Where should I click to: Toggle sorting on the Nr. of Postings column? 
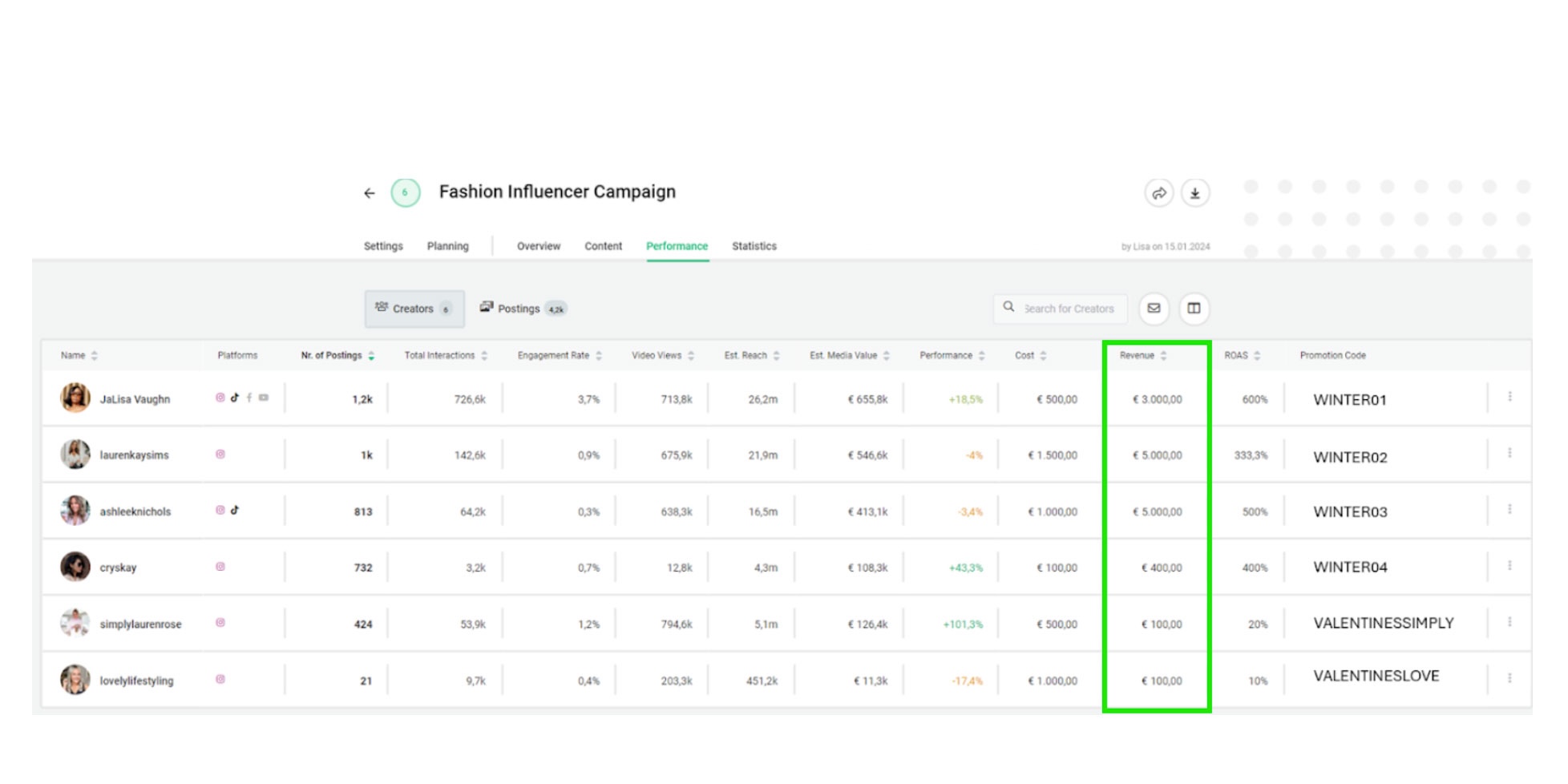pyautogui.click(x=371, y=355)
